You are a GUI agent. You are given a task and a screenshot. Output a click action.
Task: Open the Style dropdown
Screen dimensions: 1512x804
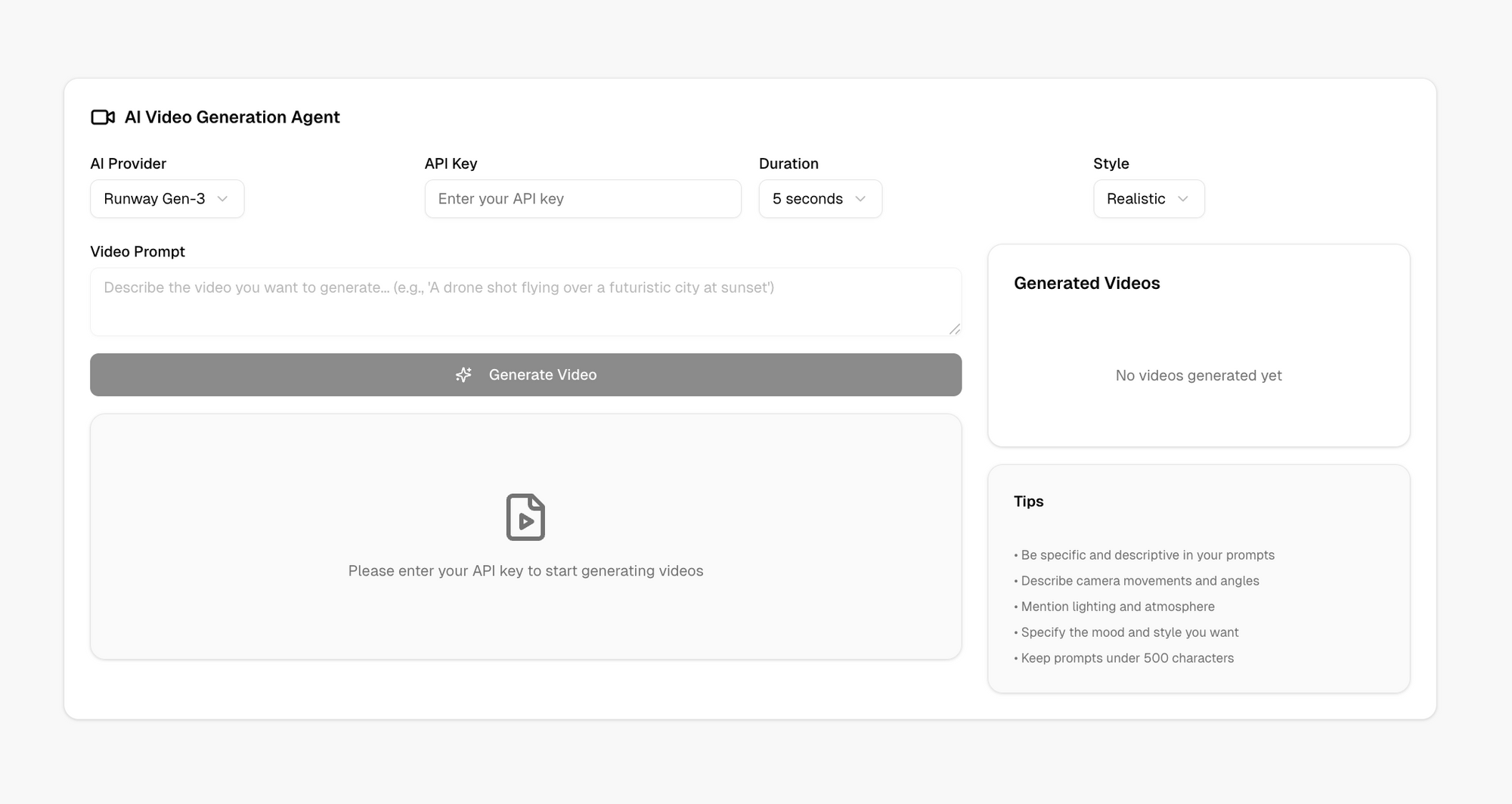pyautogui.click(x=1148, y=199)
